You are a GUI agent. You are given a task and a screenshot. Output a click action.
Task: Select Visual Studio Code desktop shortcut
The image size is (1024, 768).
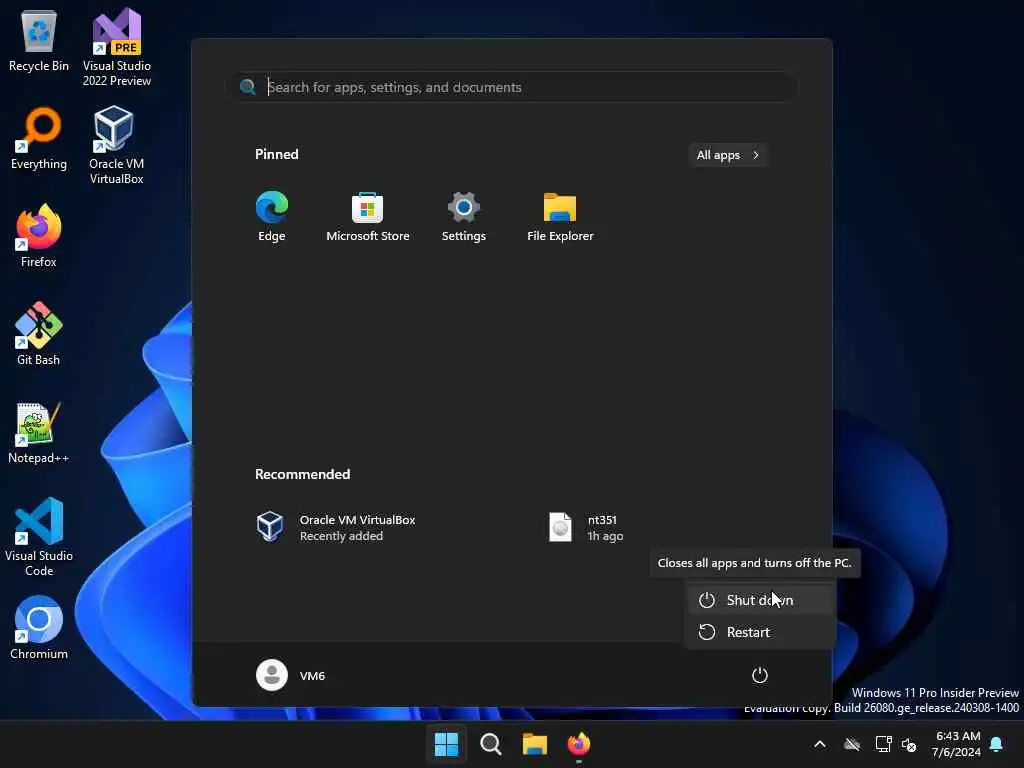coord(39,537)
